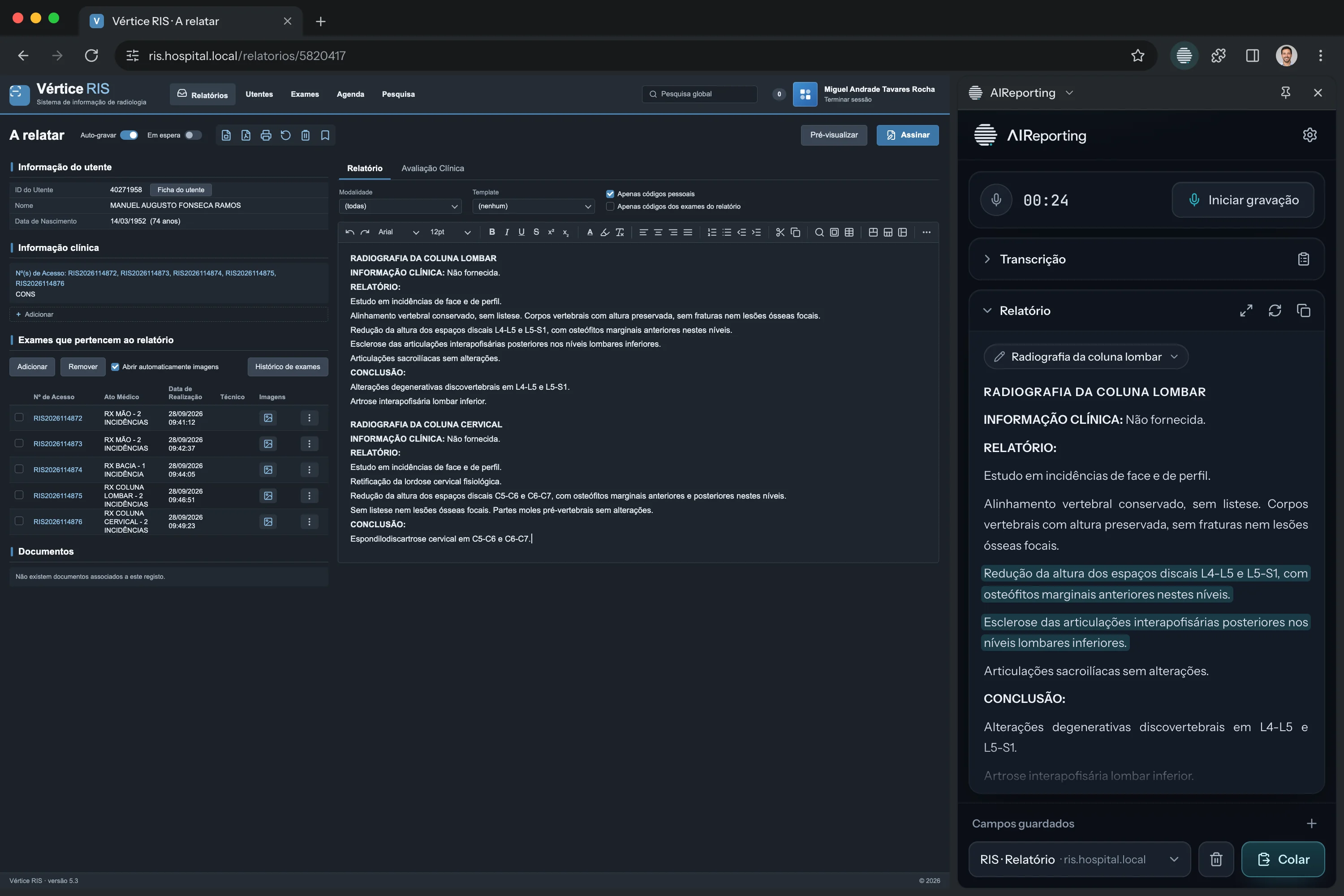Open the Radiografia da coluna lombar template dropdown

click(x=1086, y=357)
